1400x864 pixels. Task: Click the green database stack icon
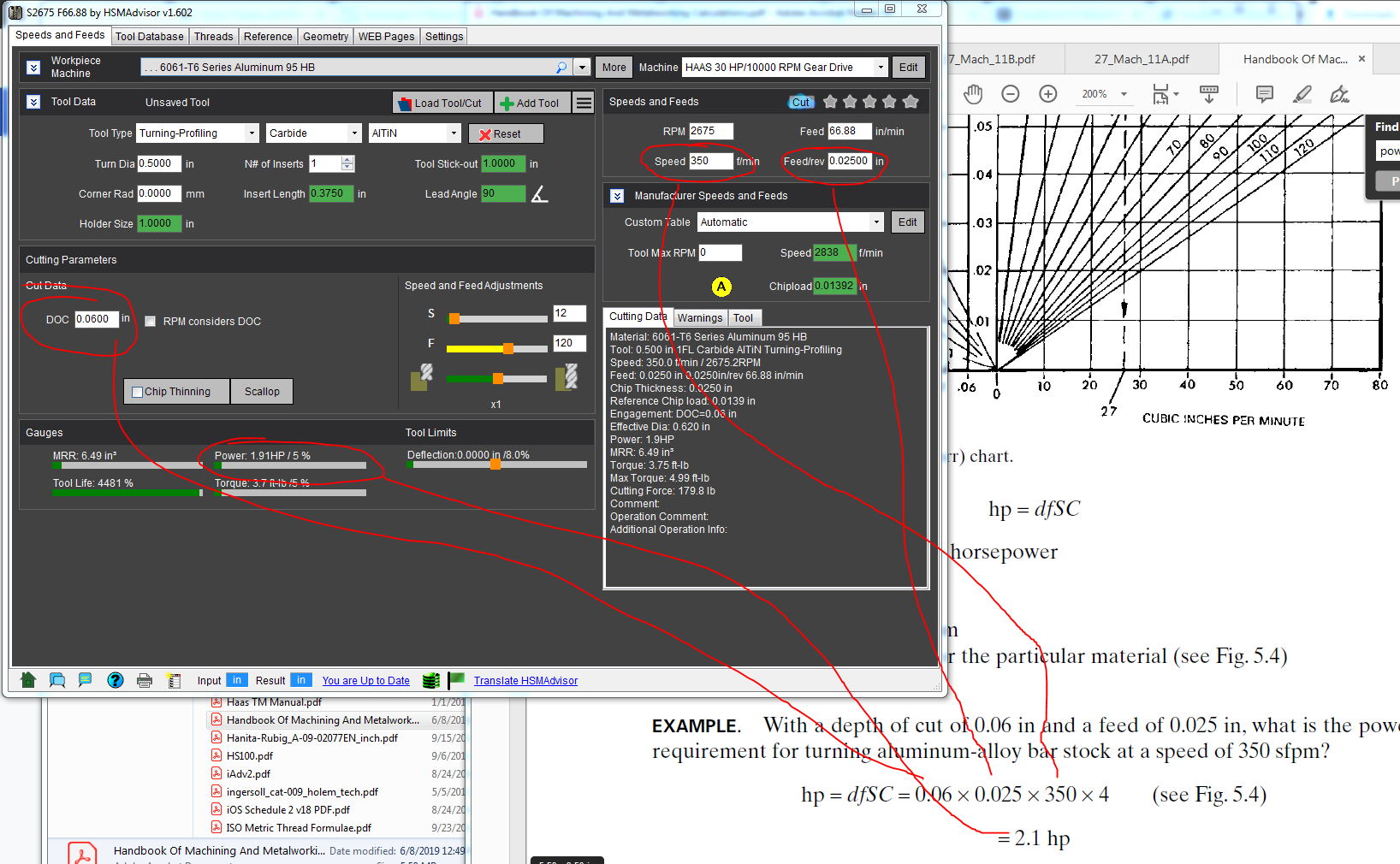[x=431, y=680]
